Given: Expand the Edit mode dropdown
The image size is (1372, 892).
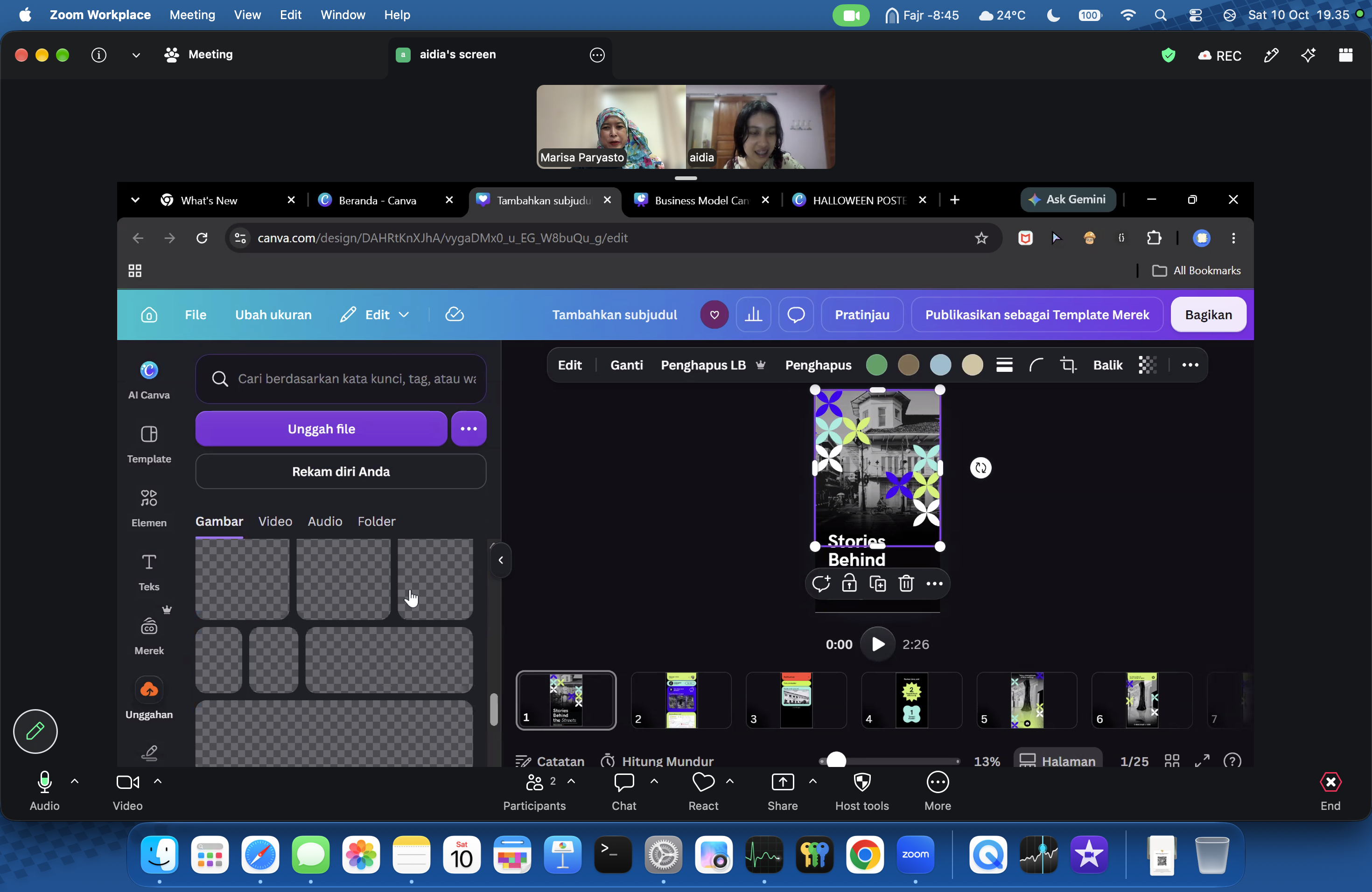Looking at the screenshot, I should [374, 314].
